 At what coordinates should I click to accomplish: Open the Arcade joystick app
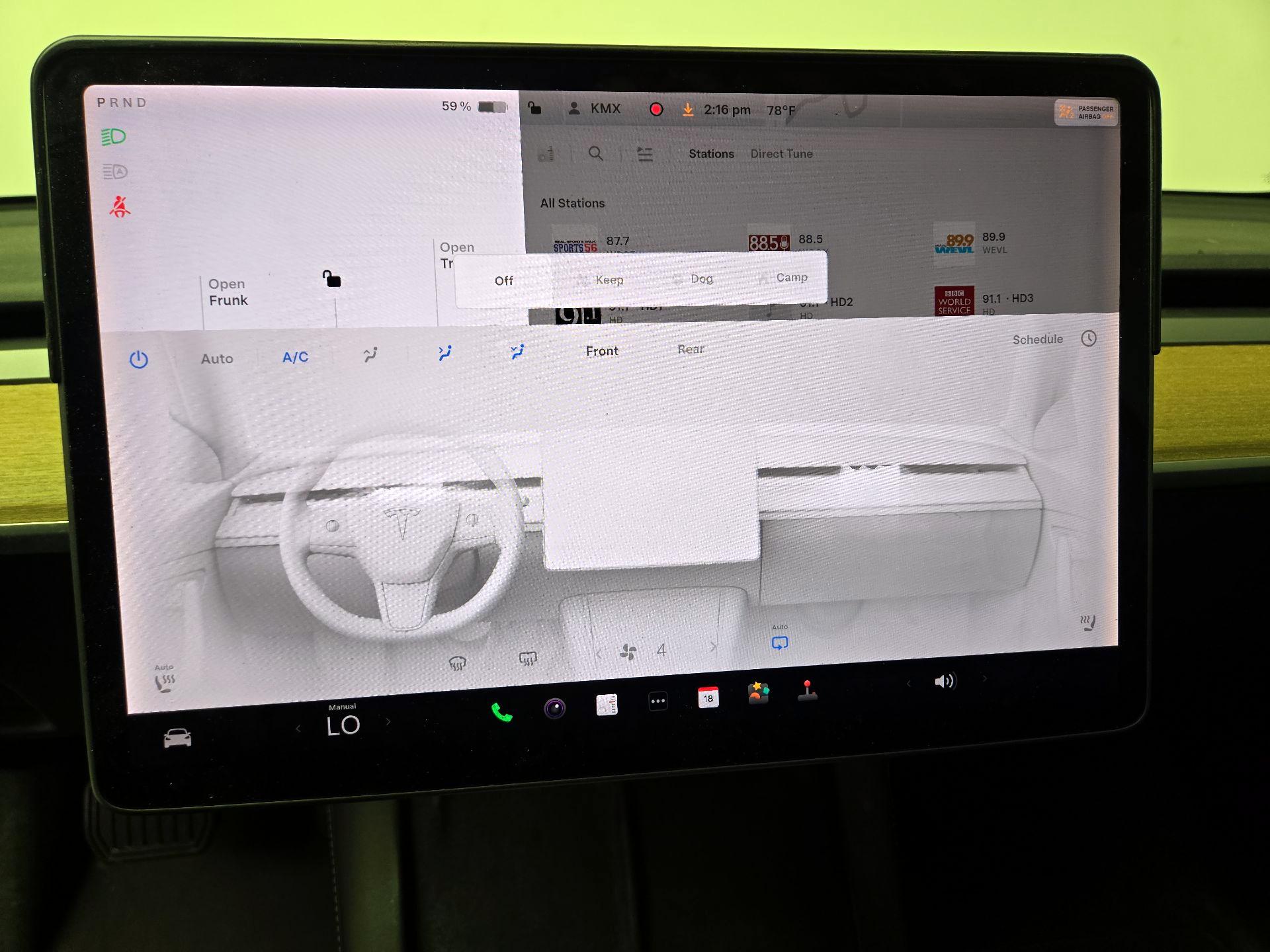click(807, 690)
